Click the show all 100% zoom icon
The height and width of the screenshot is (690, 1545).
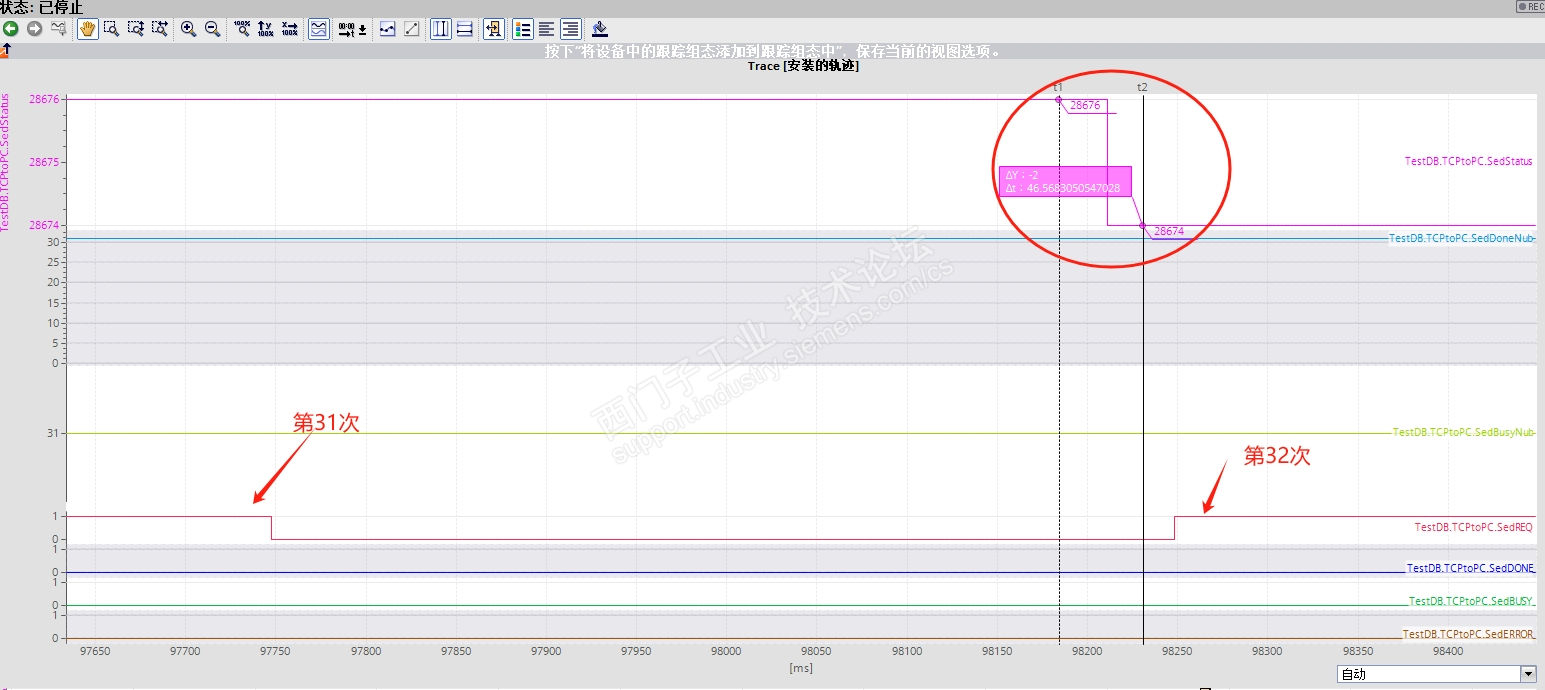click(x=242, y=29)
